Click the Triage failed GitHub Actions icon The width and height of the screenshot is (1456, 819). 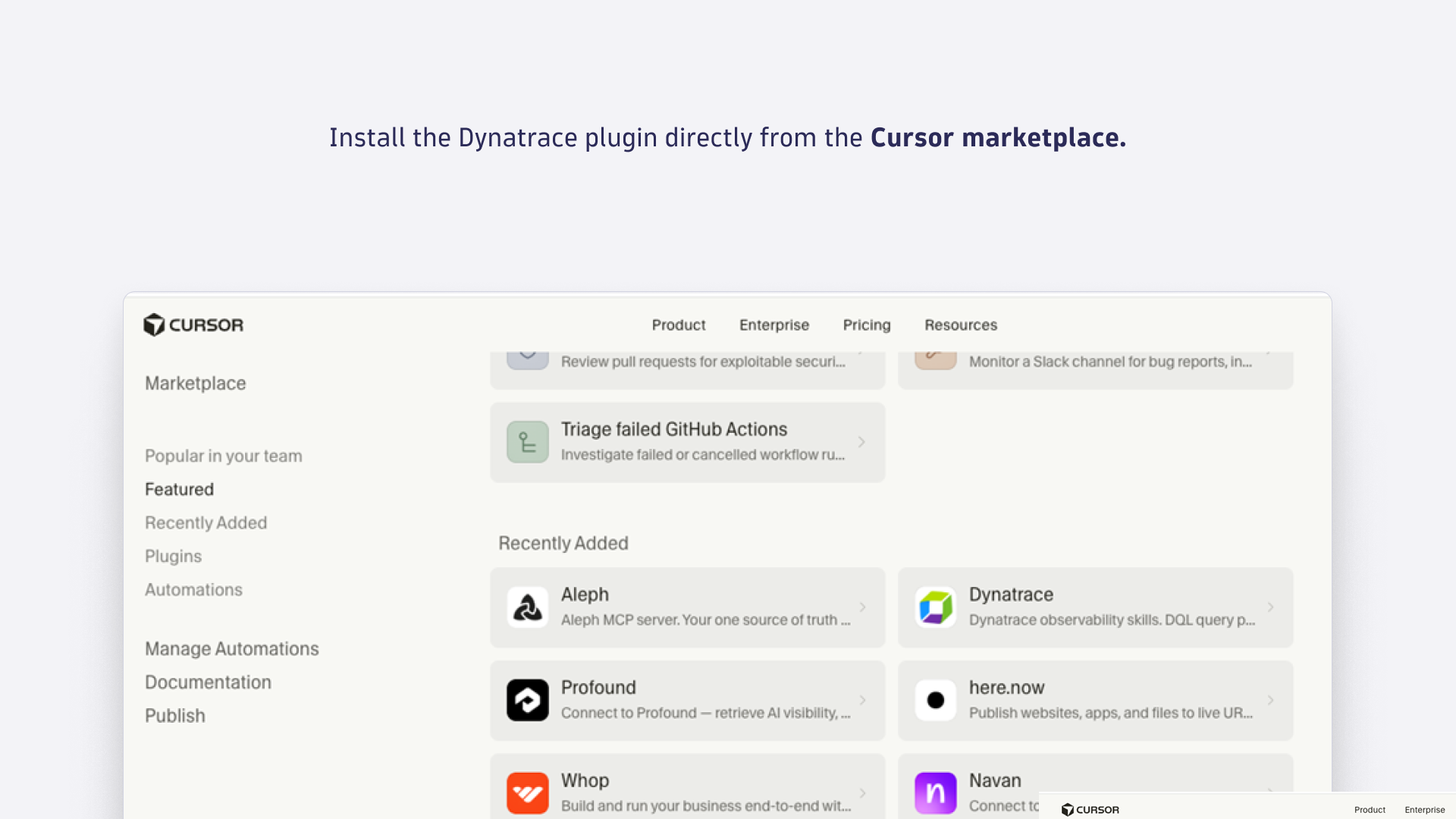point(528,442)
